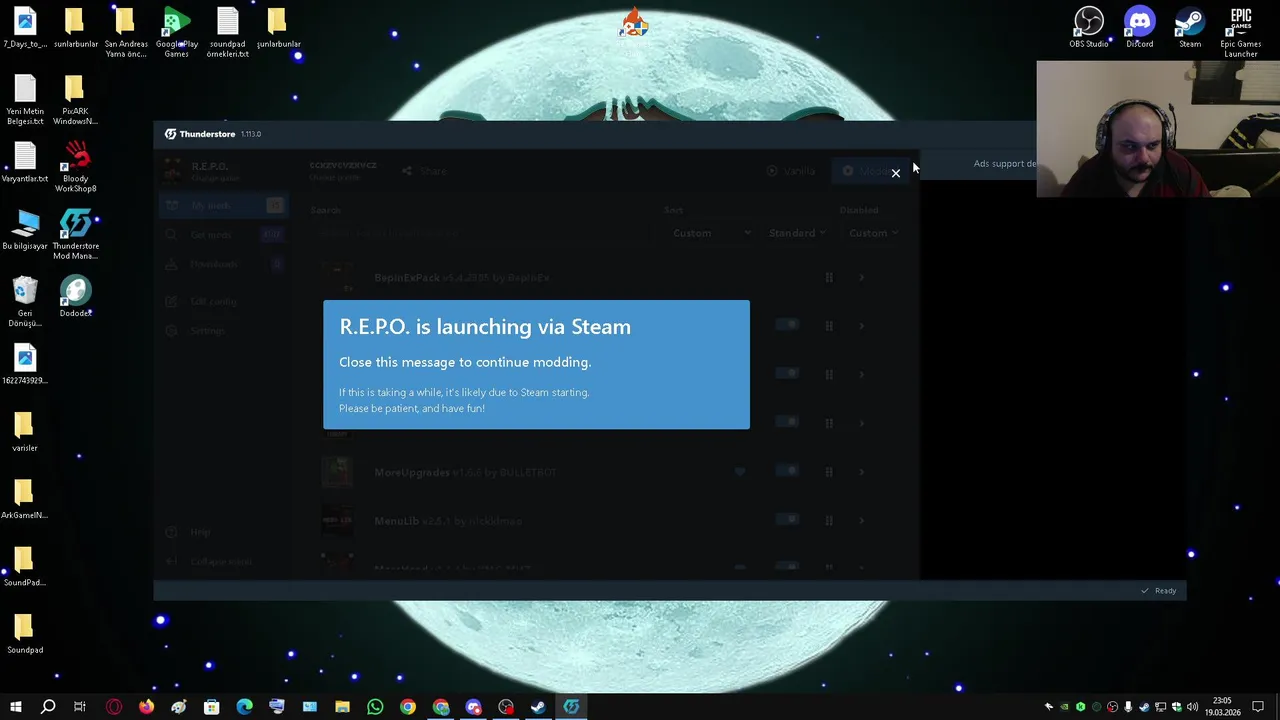Screen dimensions: 1280x720
Task: Open File Explorer from the taskbar
Action: [342, 707]
